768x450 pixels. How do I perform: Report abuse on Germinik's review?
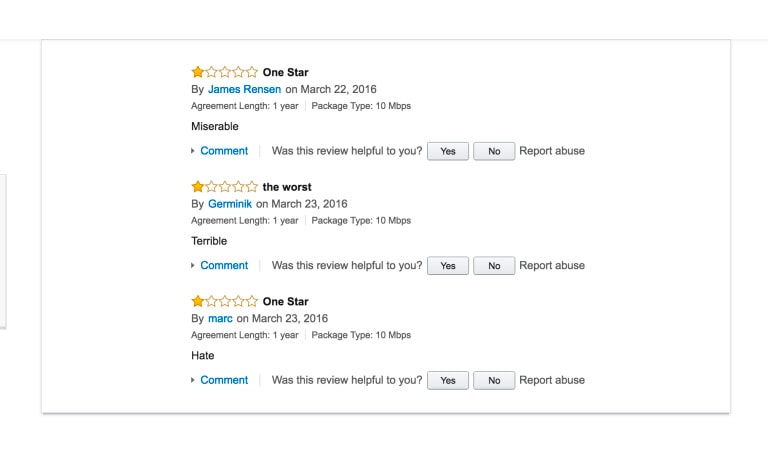[552, 265]
